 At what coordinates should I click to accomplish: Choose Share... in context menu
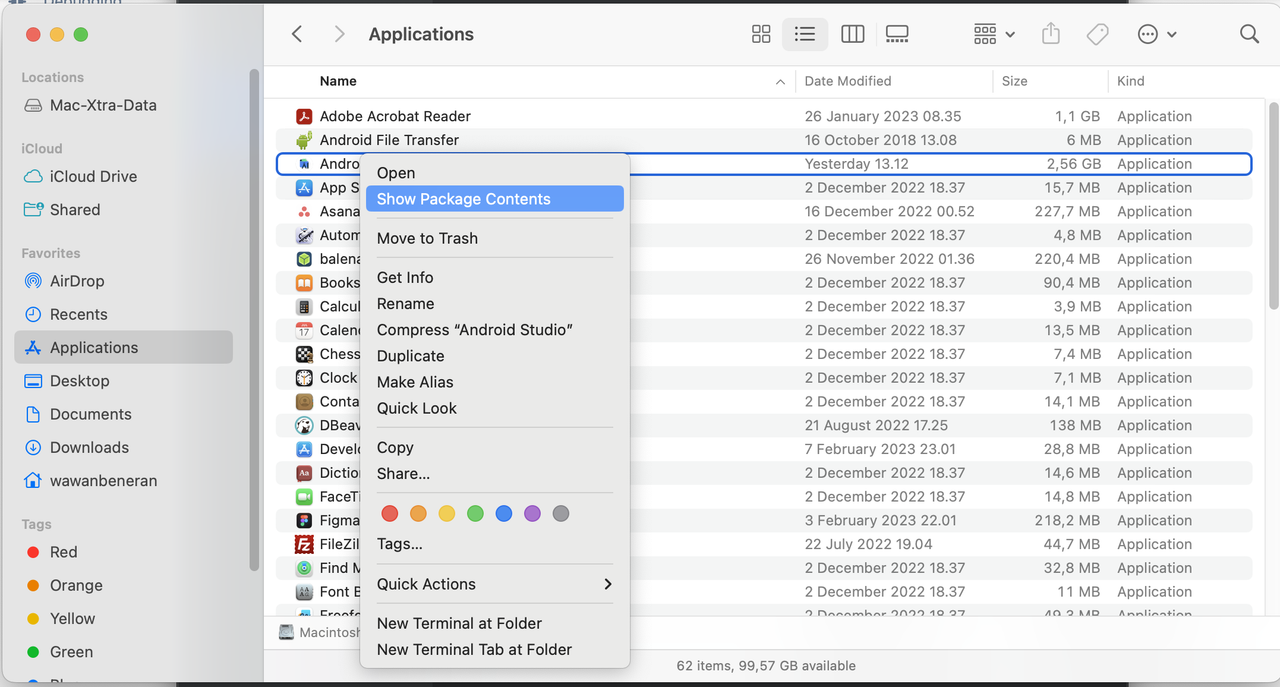tap(494, 473)
